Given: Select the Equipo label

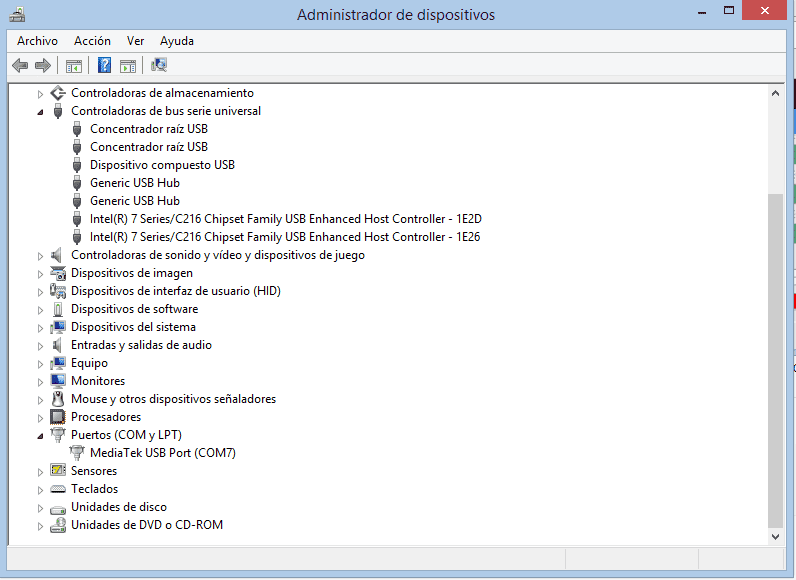Looking at the screenshot, I should (89, 363).
